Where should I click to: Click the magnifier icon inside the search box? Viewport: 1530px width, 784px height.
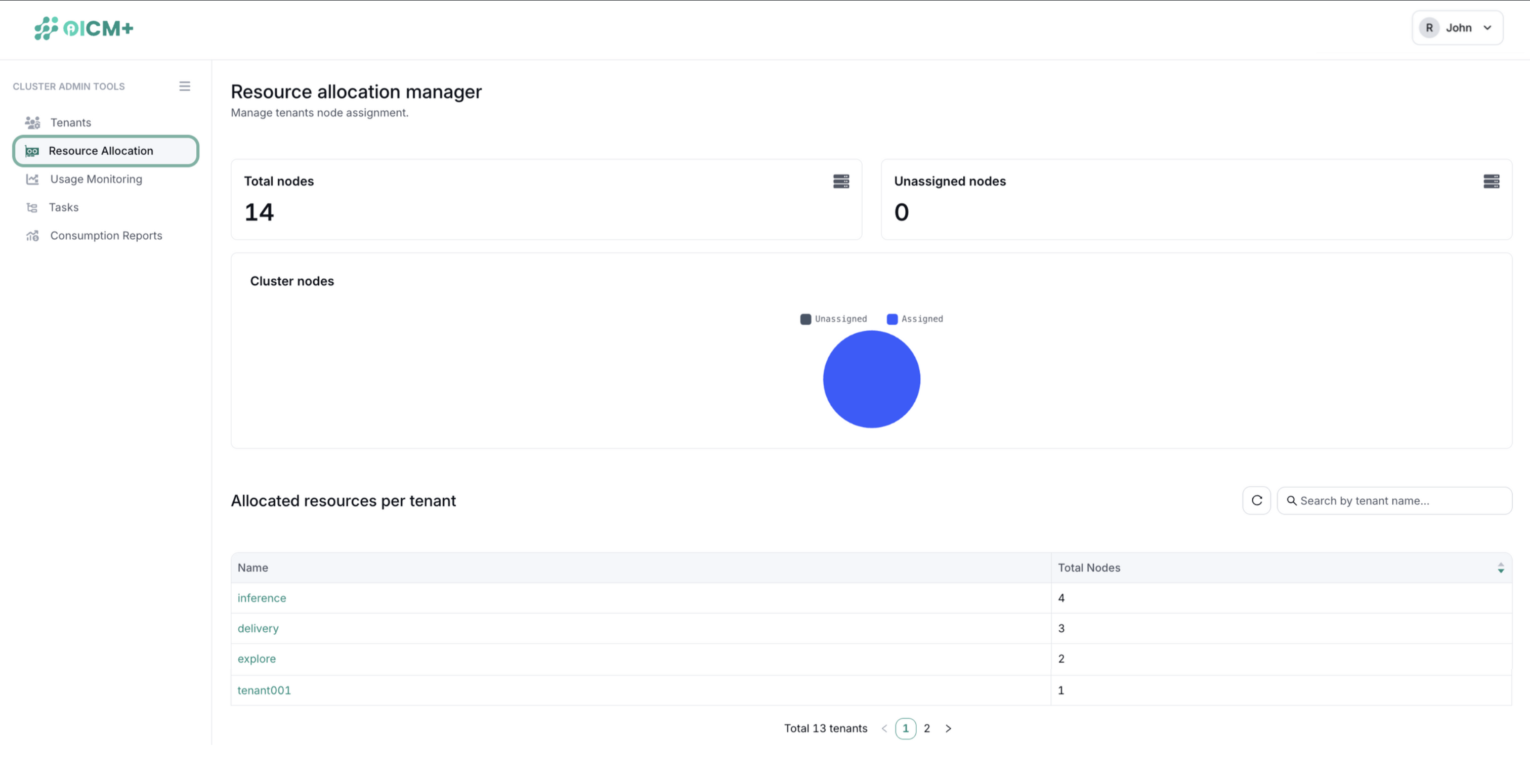(x=1292, y=501)
